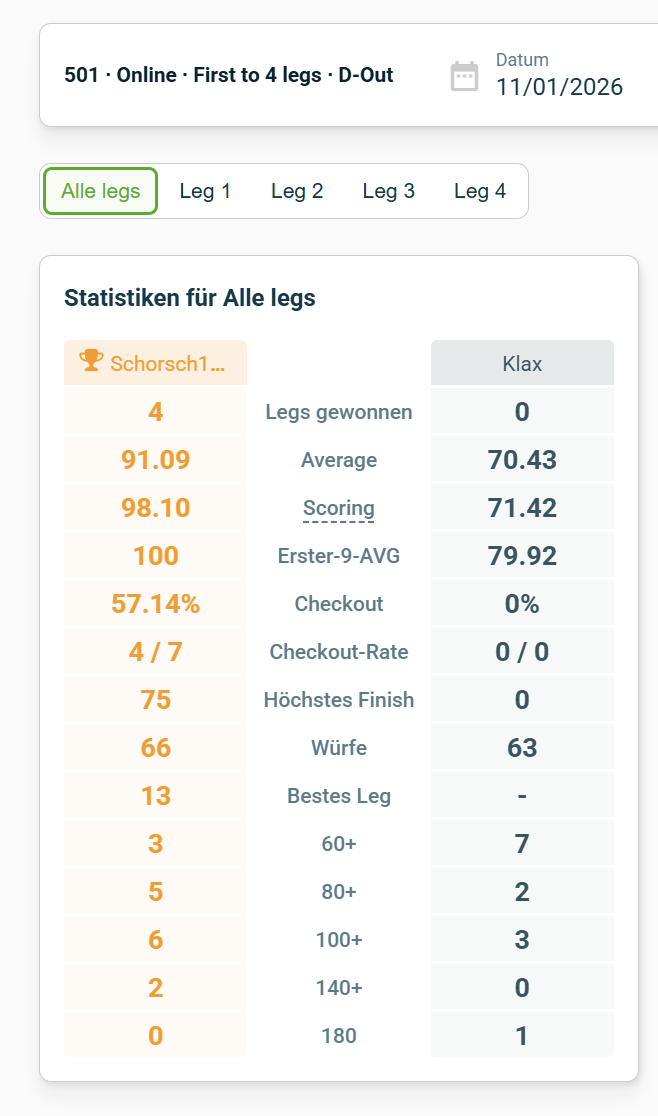The image size is (658, 1116).
Task: Click Schorsch1's Average value 91.09
Action: coord(155,459)
